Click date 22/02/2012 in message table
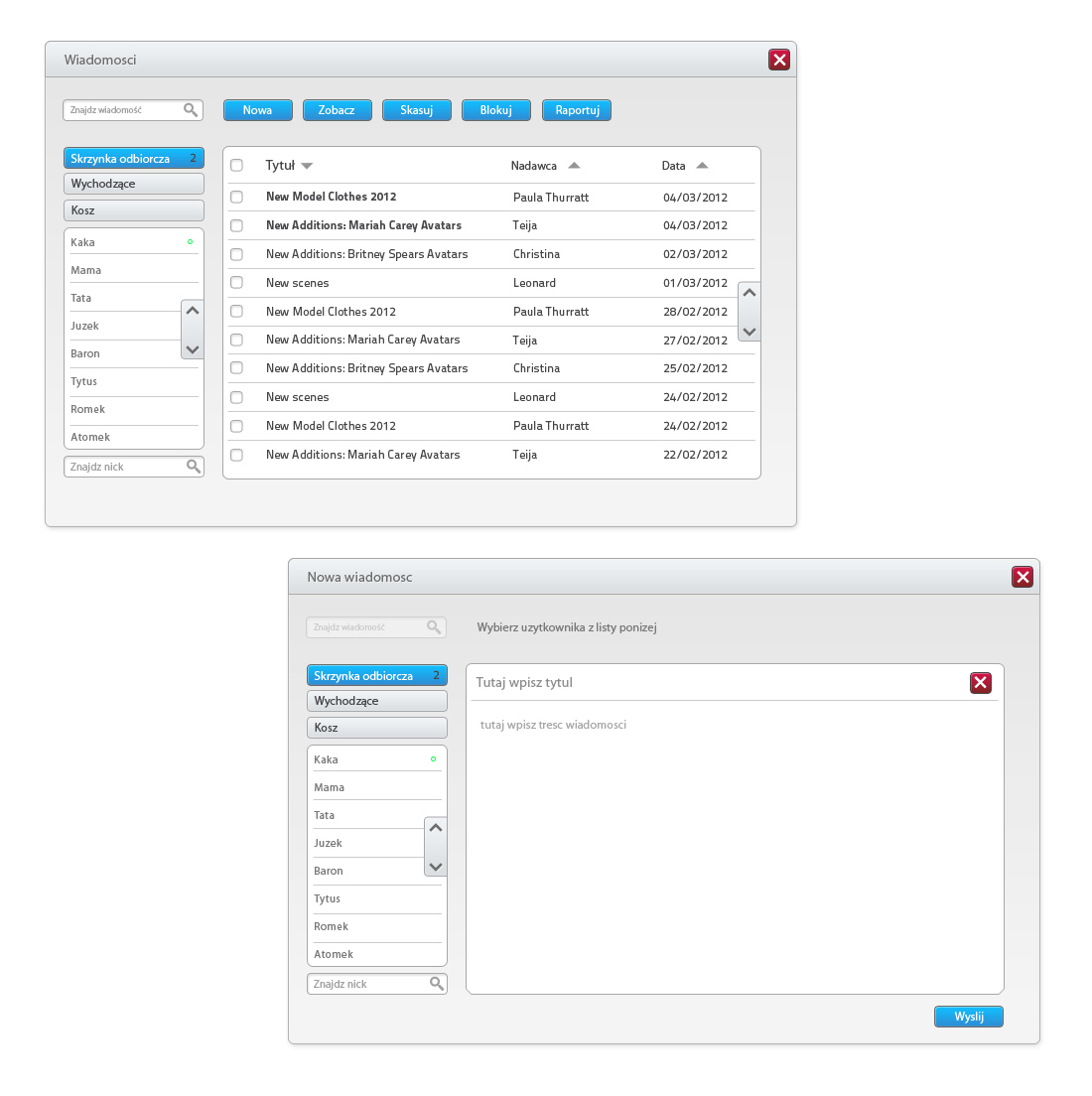Image resolution: width=1092 pixels, height=1096 pixels. 695,455
